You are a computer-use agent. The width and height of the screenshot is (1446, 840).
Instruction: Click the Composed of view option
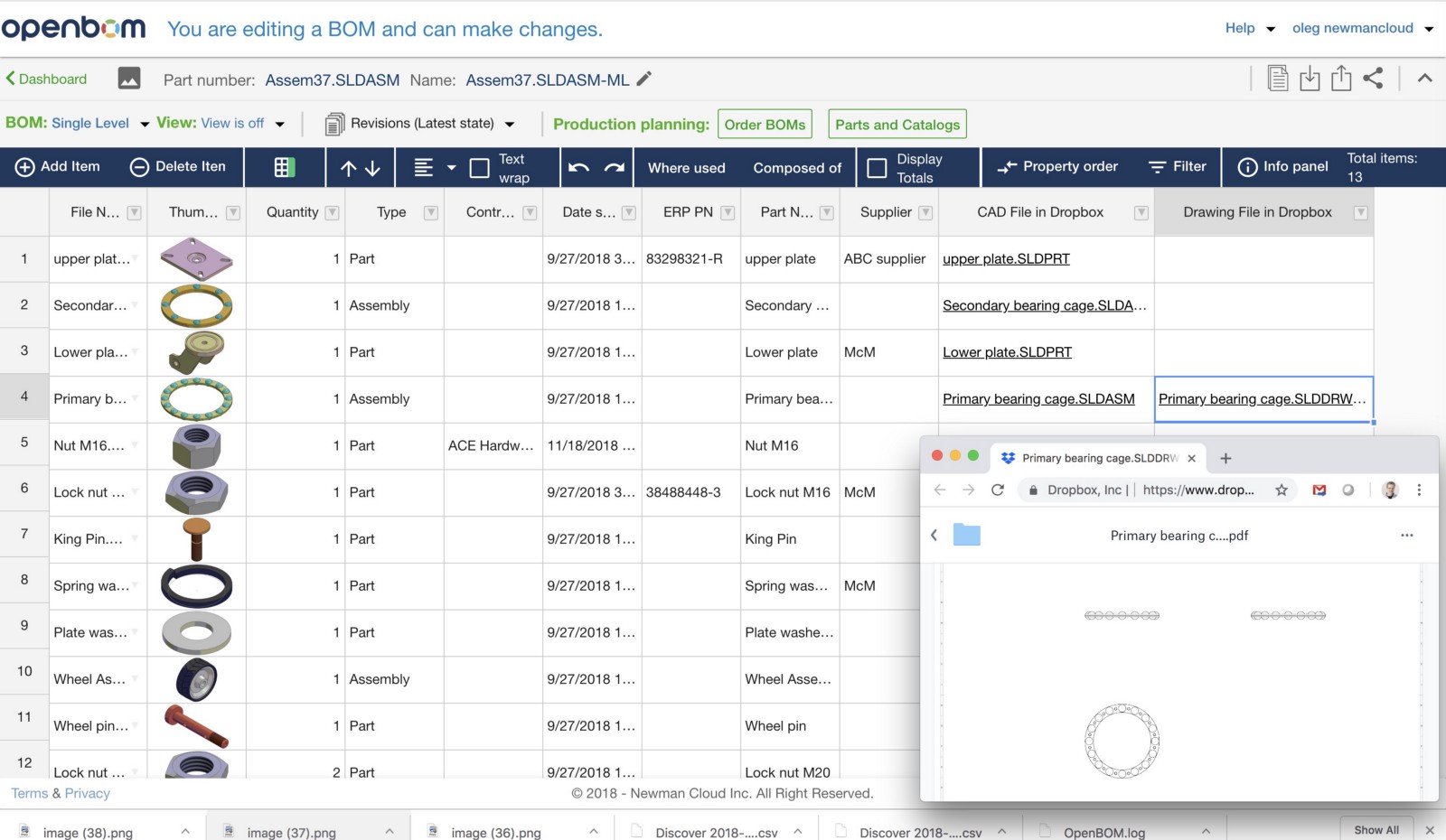[x=796, y=167]
